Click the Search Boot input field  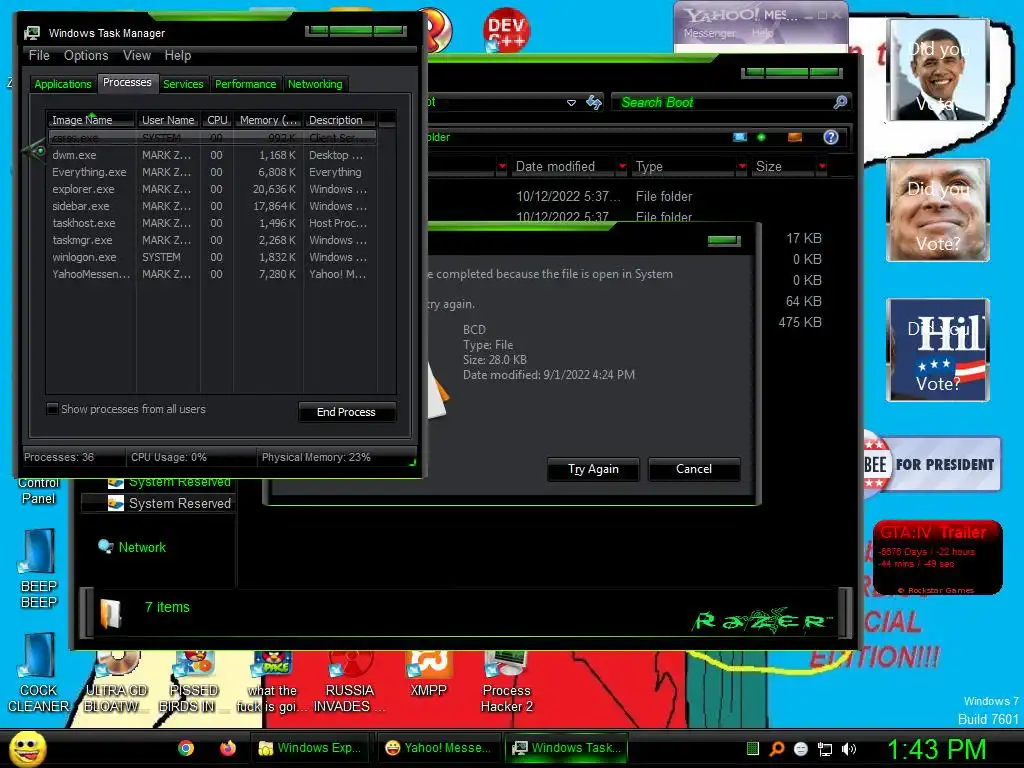722,103
